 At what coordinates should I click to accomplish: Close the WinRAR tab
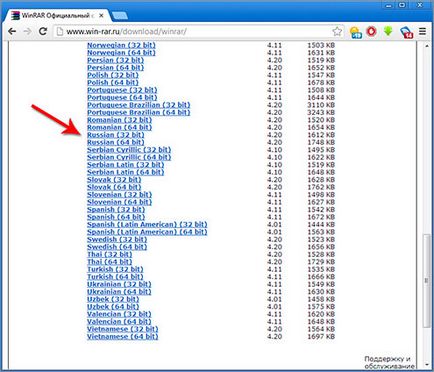pos(101,16)
